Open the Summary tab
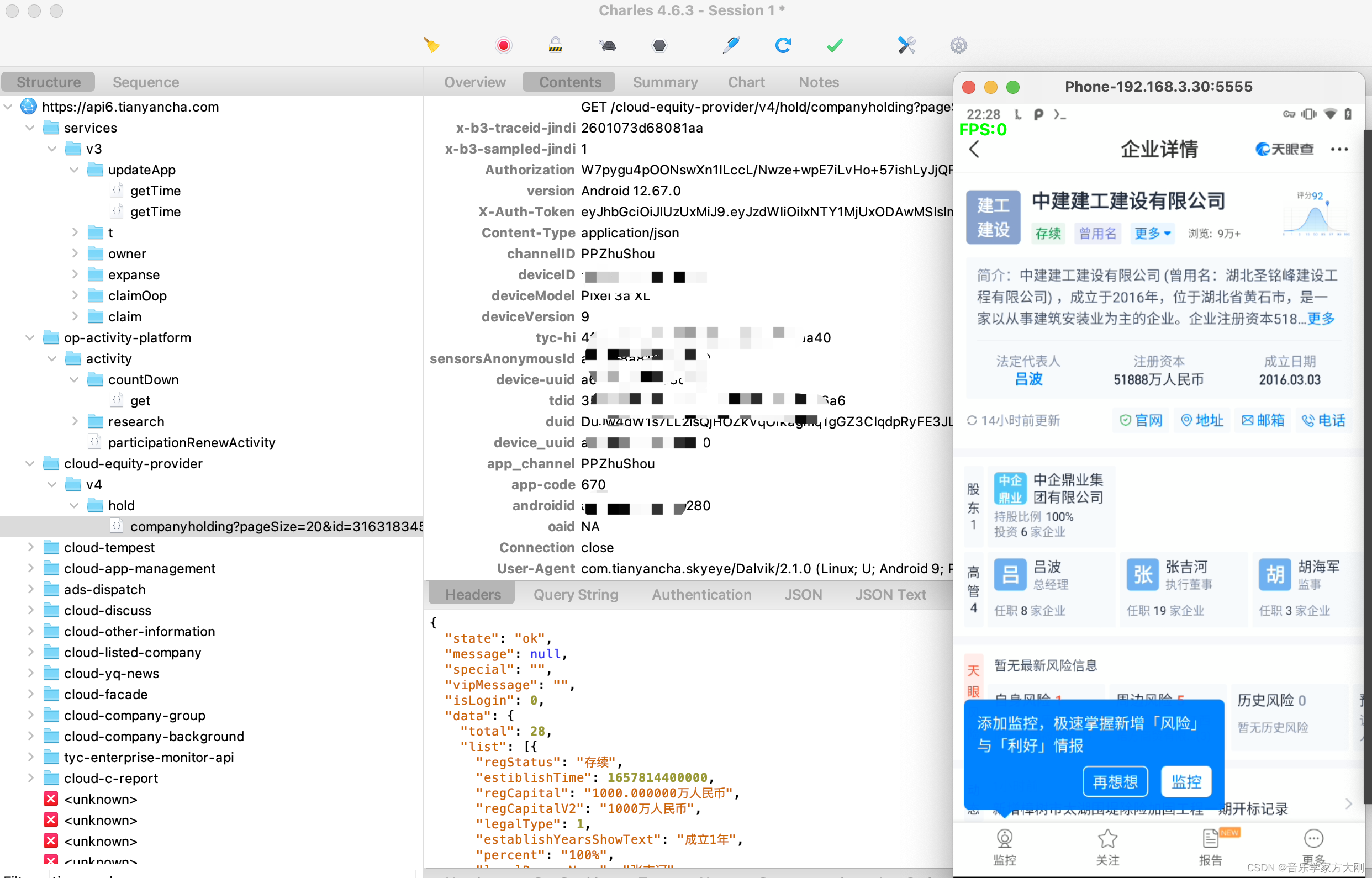 point(666,82)
